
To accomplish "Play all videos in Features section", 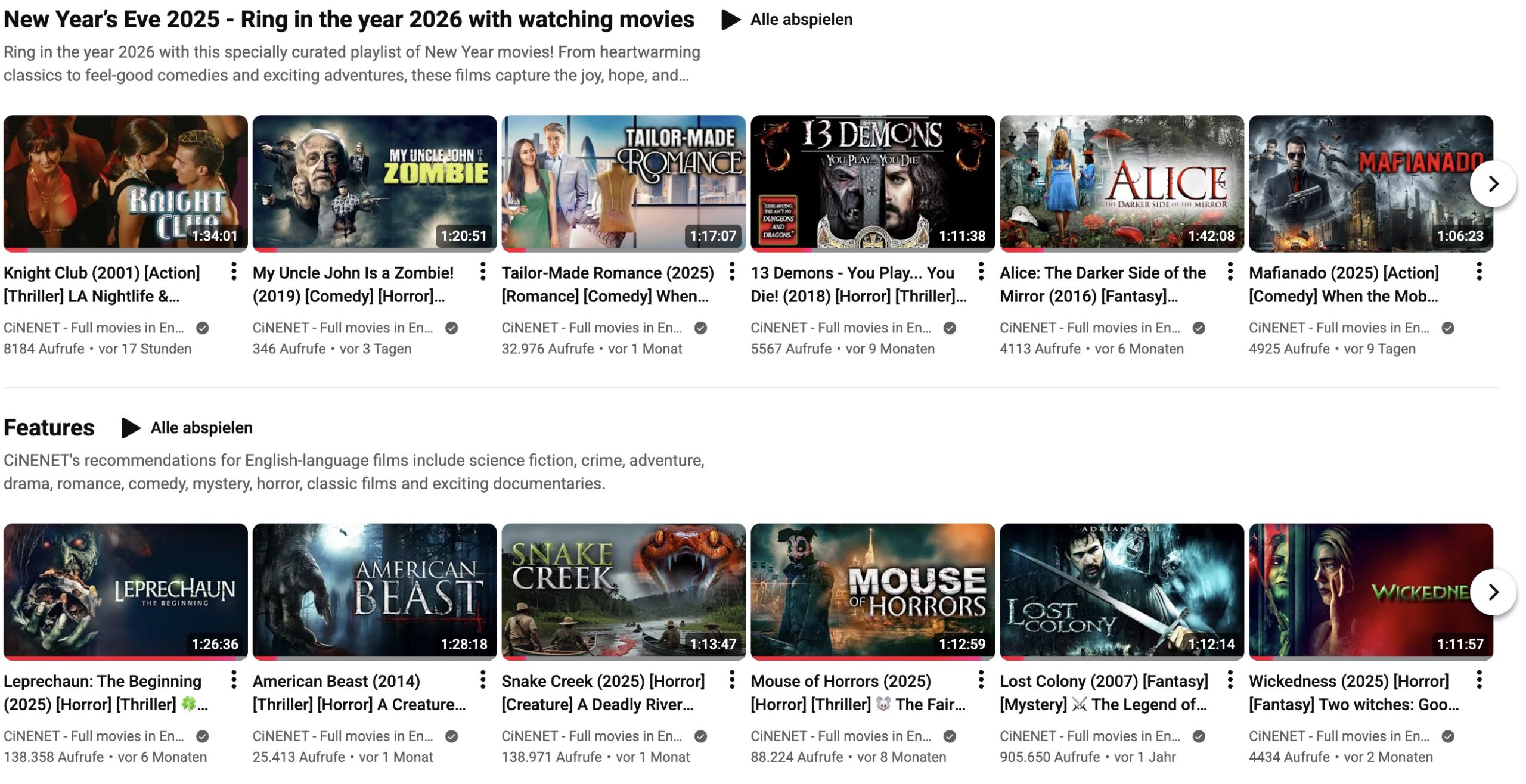I will pyautogui.click(x=187, y=428).
